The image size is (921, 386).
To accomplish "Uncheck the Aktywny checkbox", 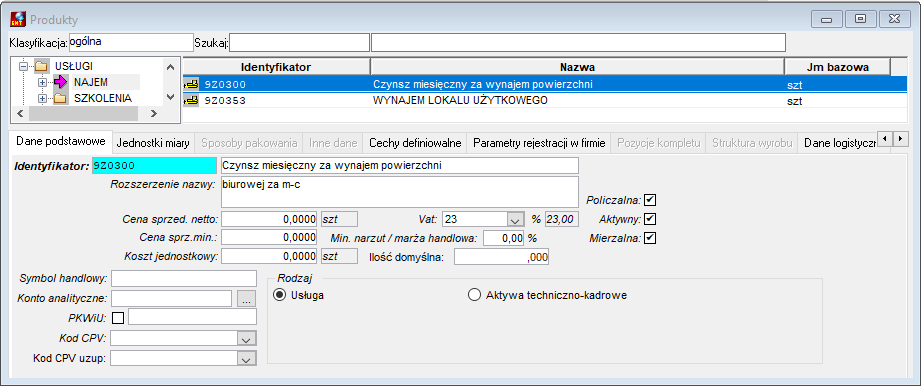I will [650, 219].
